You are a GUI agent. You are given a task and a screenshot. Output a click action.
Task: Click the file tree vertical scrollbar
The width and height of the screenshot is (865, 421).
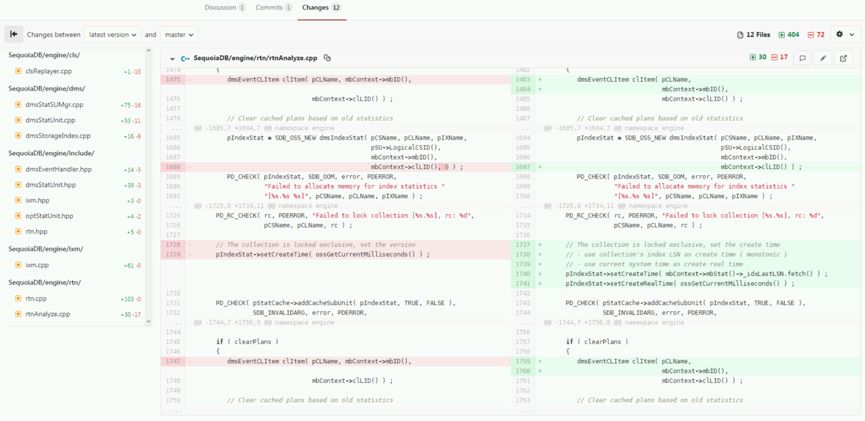click(148, 186)
